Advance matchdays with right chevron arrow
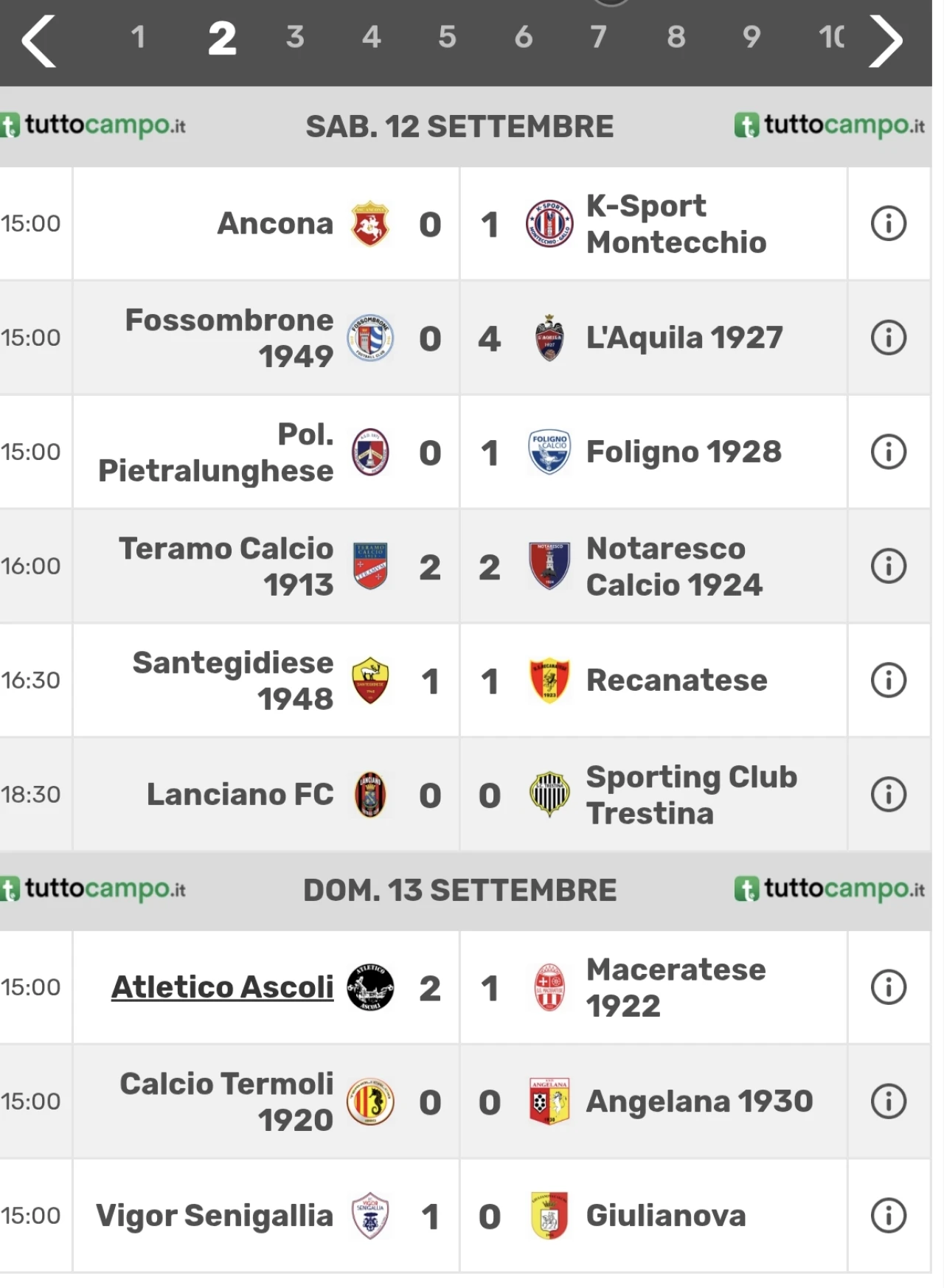 [x=885, y=41]
